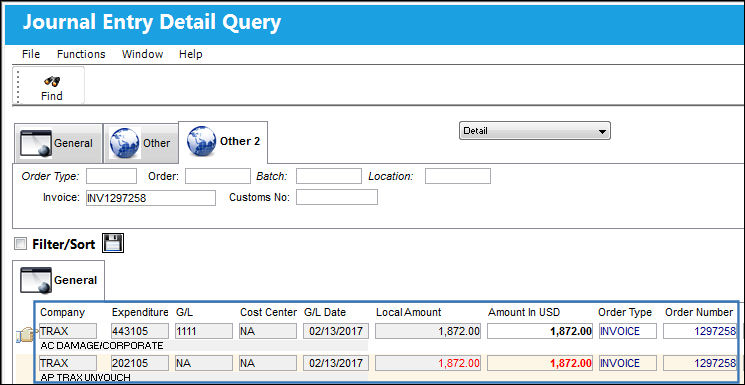
Task: Click the red 1,872.00 Local Amount cell
Action: 428,363
